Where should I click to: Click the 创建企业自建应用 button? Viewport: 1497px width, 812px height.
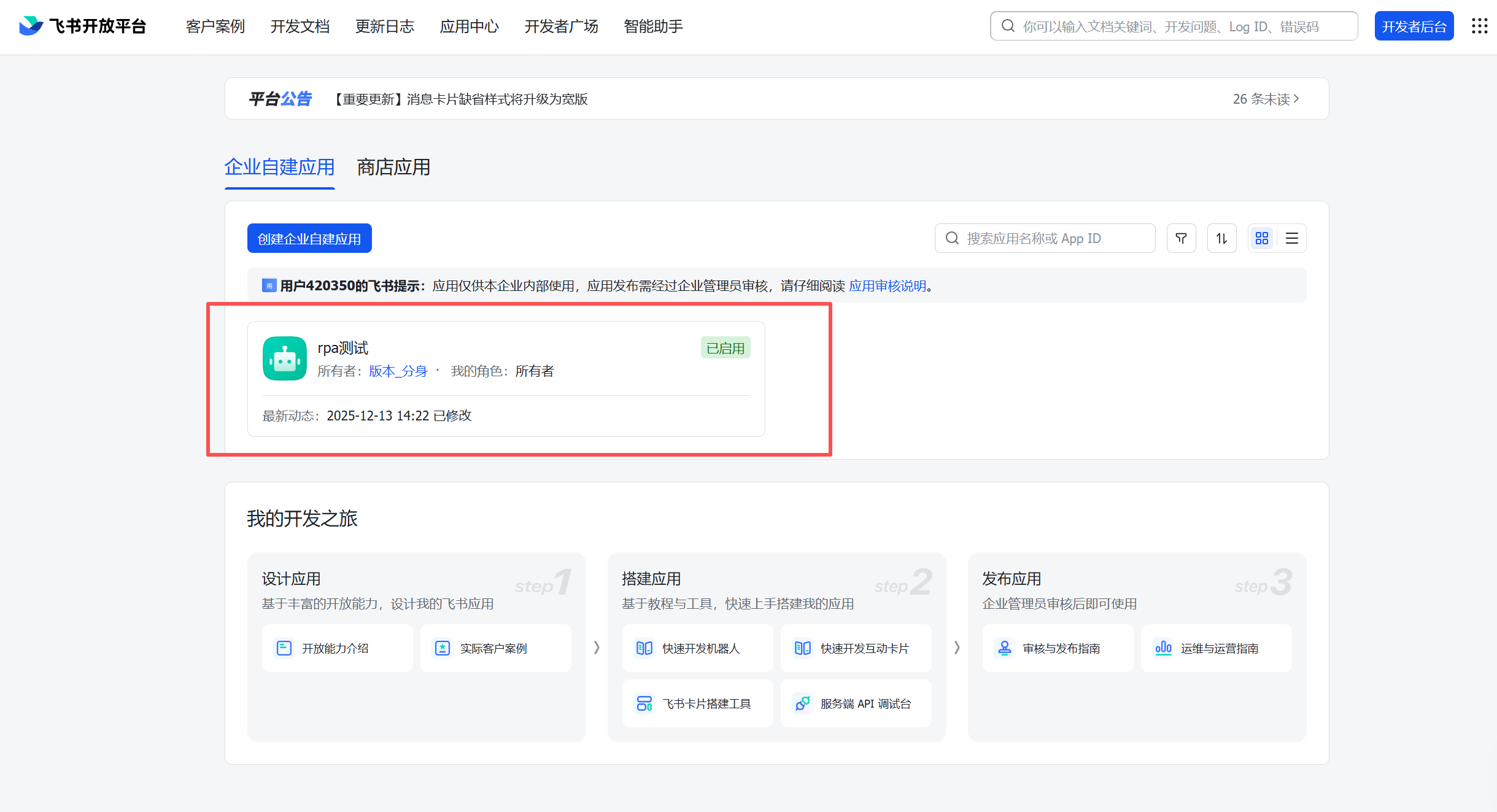[309, 238]
